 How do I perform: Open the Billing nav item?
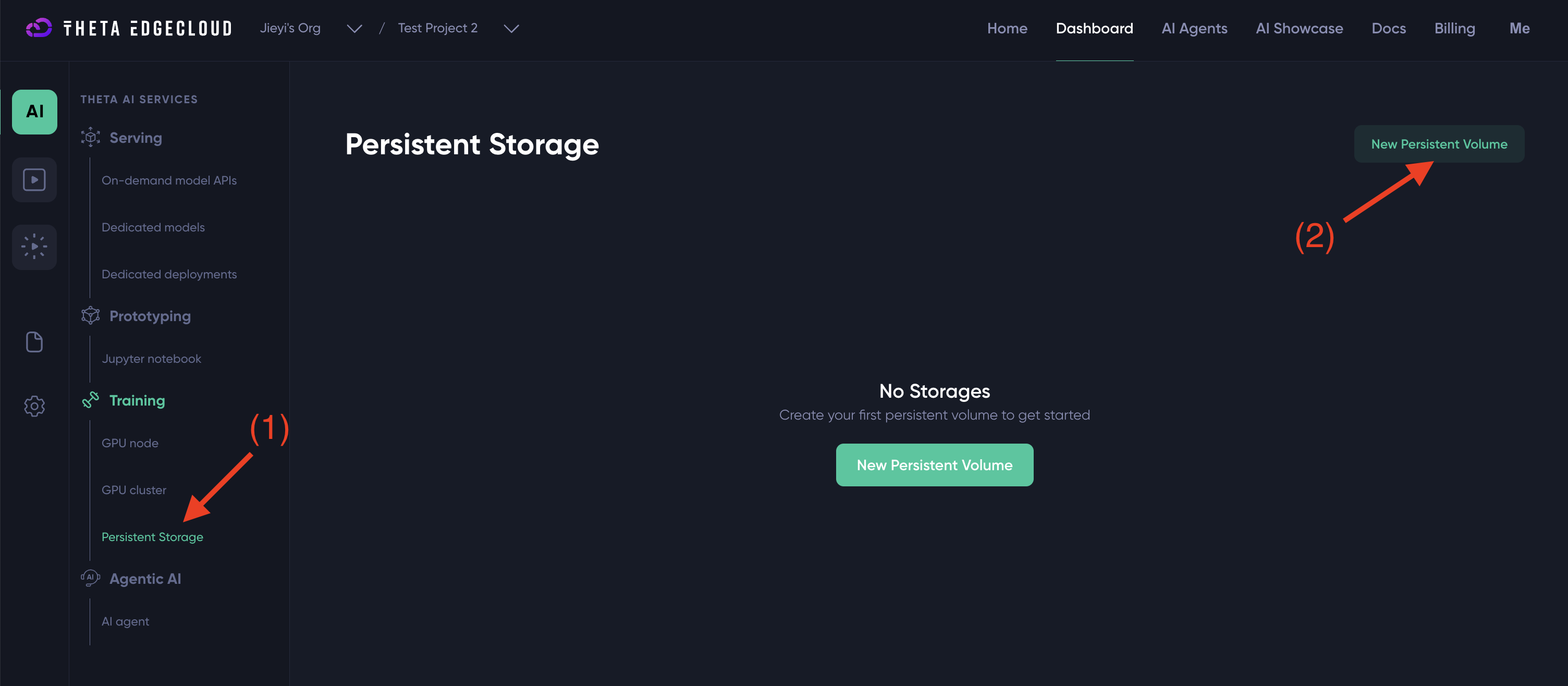pos(1454,29)
